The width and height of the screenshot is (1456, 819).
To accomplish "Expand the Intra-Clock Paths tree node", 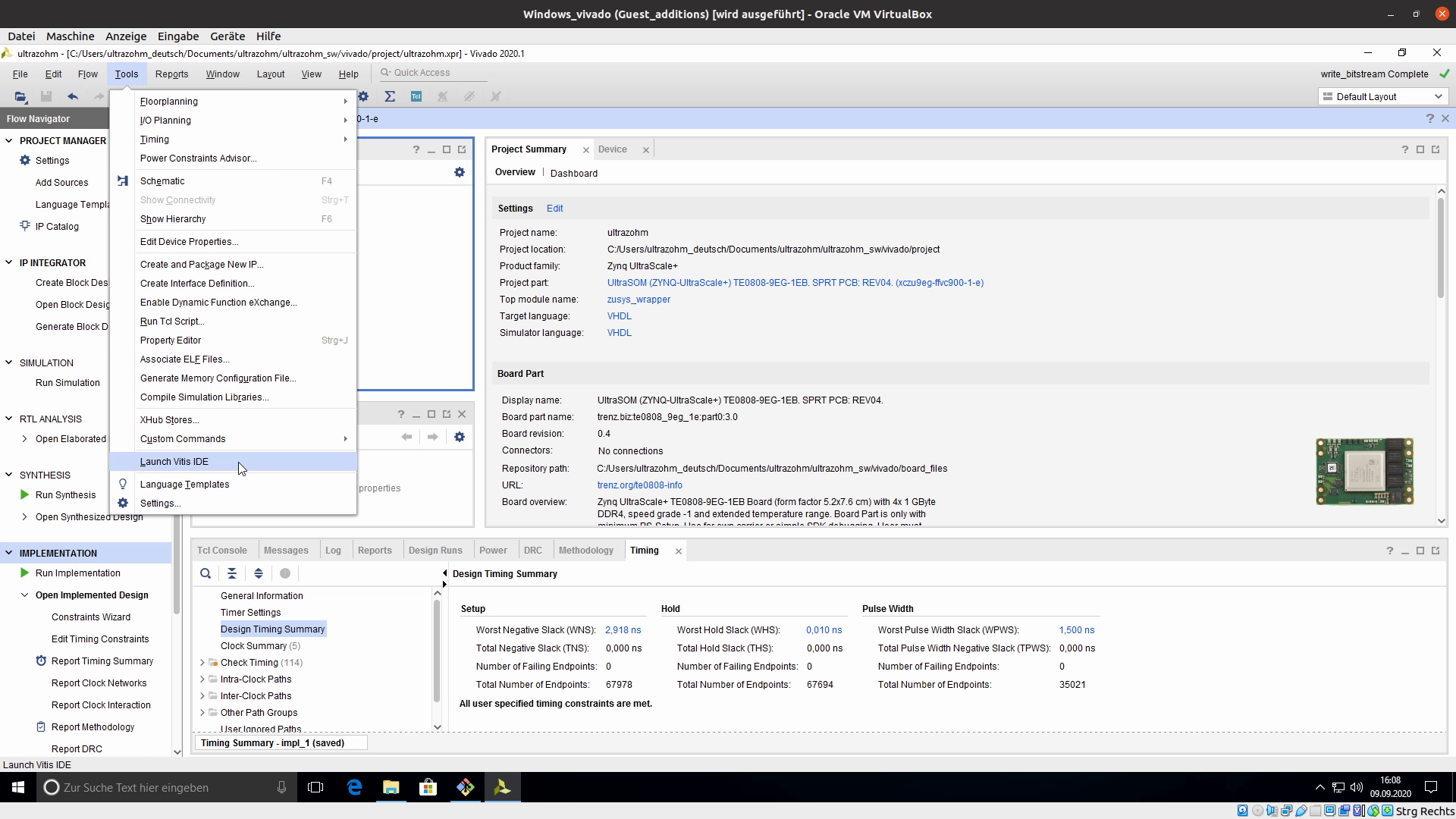I will point(202,679).
